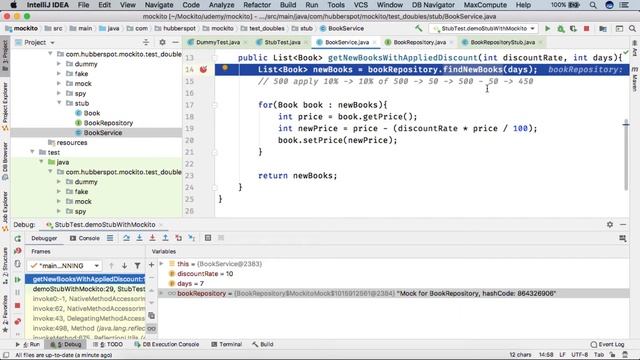Image resolution: width=640 pixels, height=360 pixels.
Task: Select next frame down arrow
Action: pyautogui.click(x=124, y=266)
